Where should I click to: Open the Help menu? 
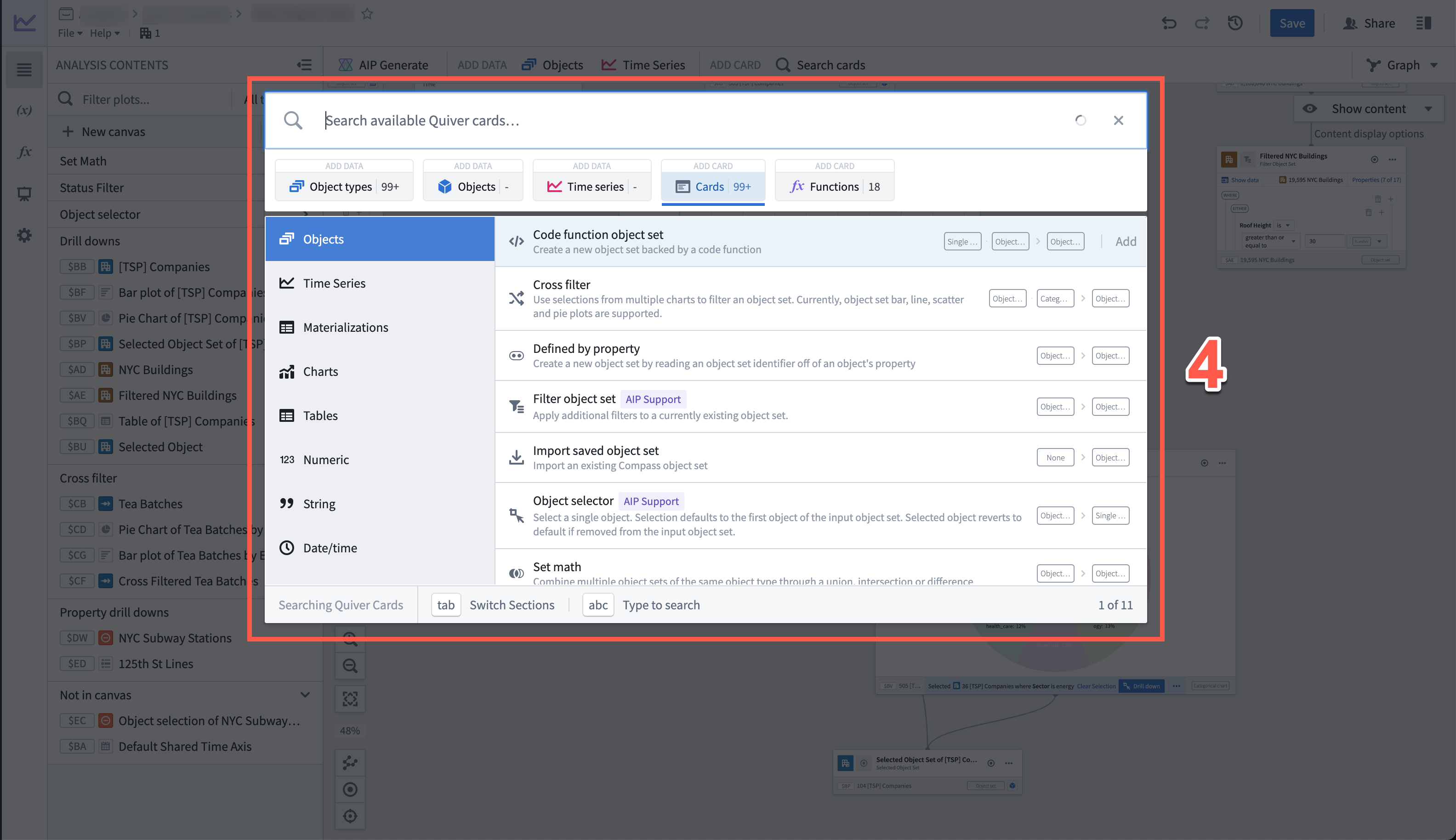point(104,33)
